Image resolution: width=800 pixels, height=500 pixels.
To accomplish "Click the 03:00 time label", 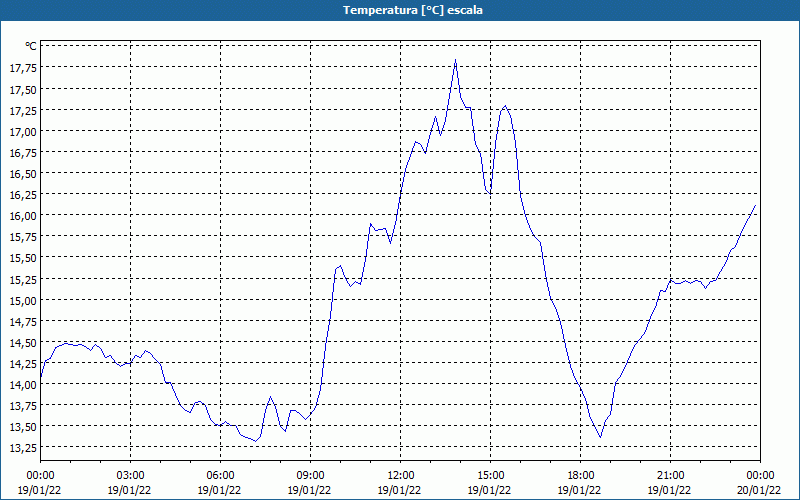I will [131, 476].
